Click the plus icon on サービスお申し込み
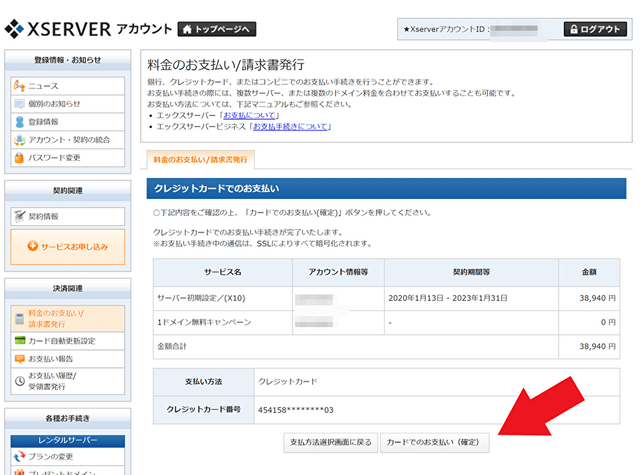This screenshot has height=475, width=640. coord(33,246)
